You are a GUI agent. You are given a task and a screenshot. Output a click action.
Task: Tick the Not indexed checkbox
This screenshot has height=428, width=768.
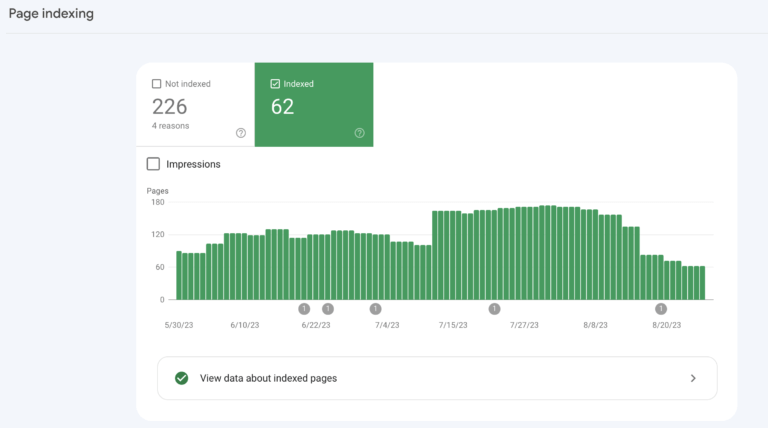click(156, 84)
